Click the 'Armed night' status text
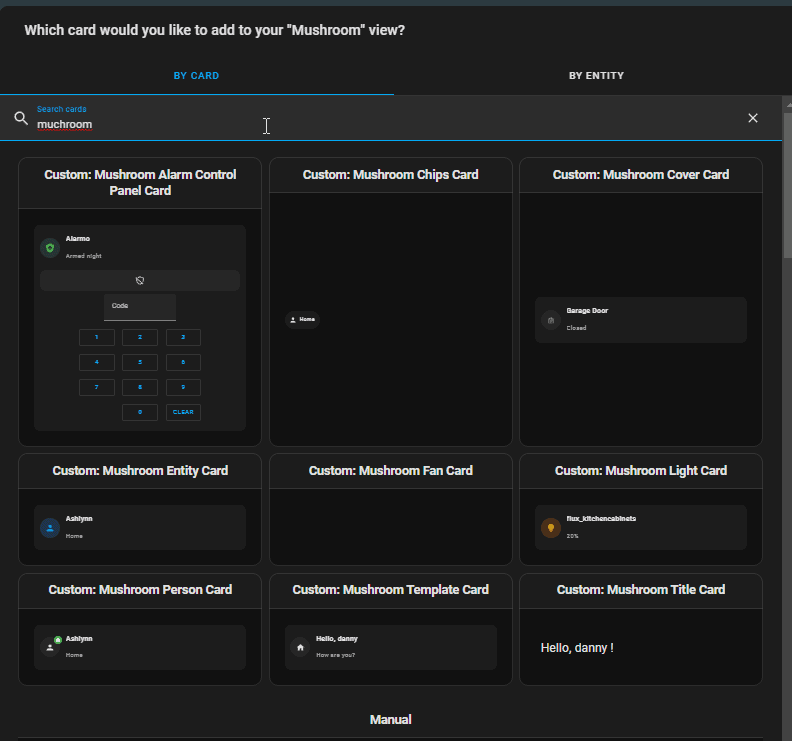This screenshot has height=741, width=792. point(83,256)
